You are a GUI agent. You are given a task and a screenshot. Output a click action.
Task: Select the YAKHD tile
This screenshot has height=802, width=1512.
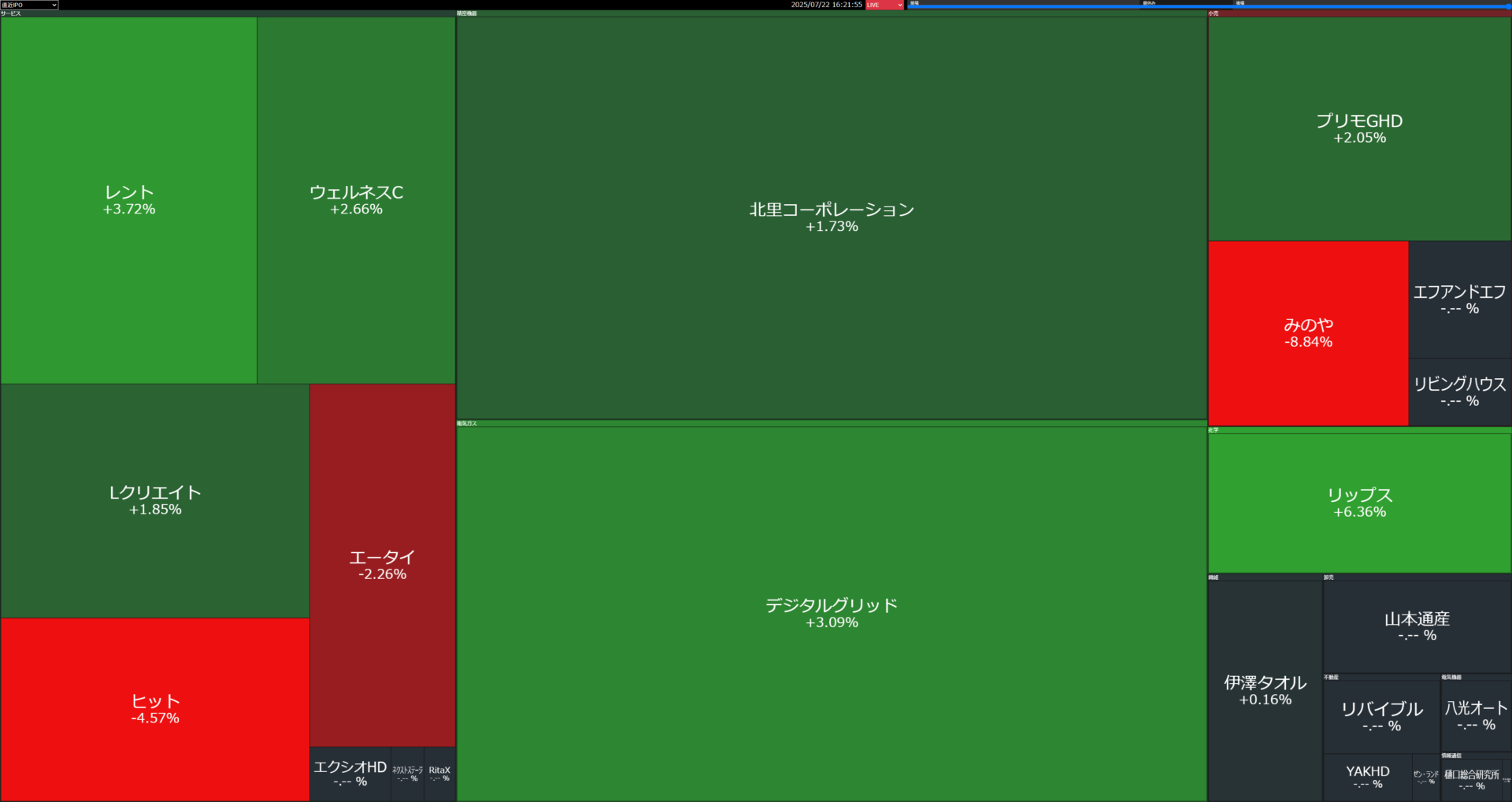[x=1367, y=778]
